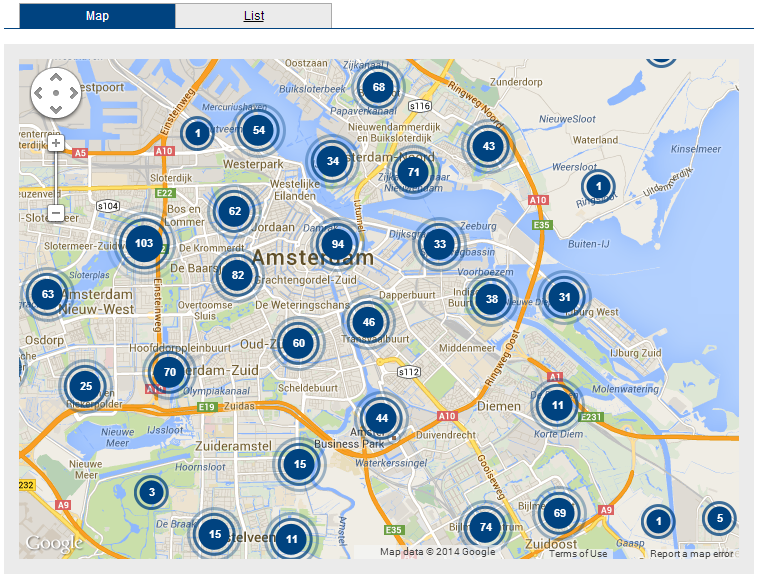Click the cluster marker labeled 94
Screen dimensions: 757x577
click(338, 244)
